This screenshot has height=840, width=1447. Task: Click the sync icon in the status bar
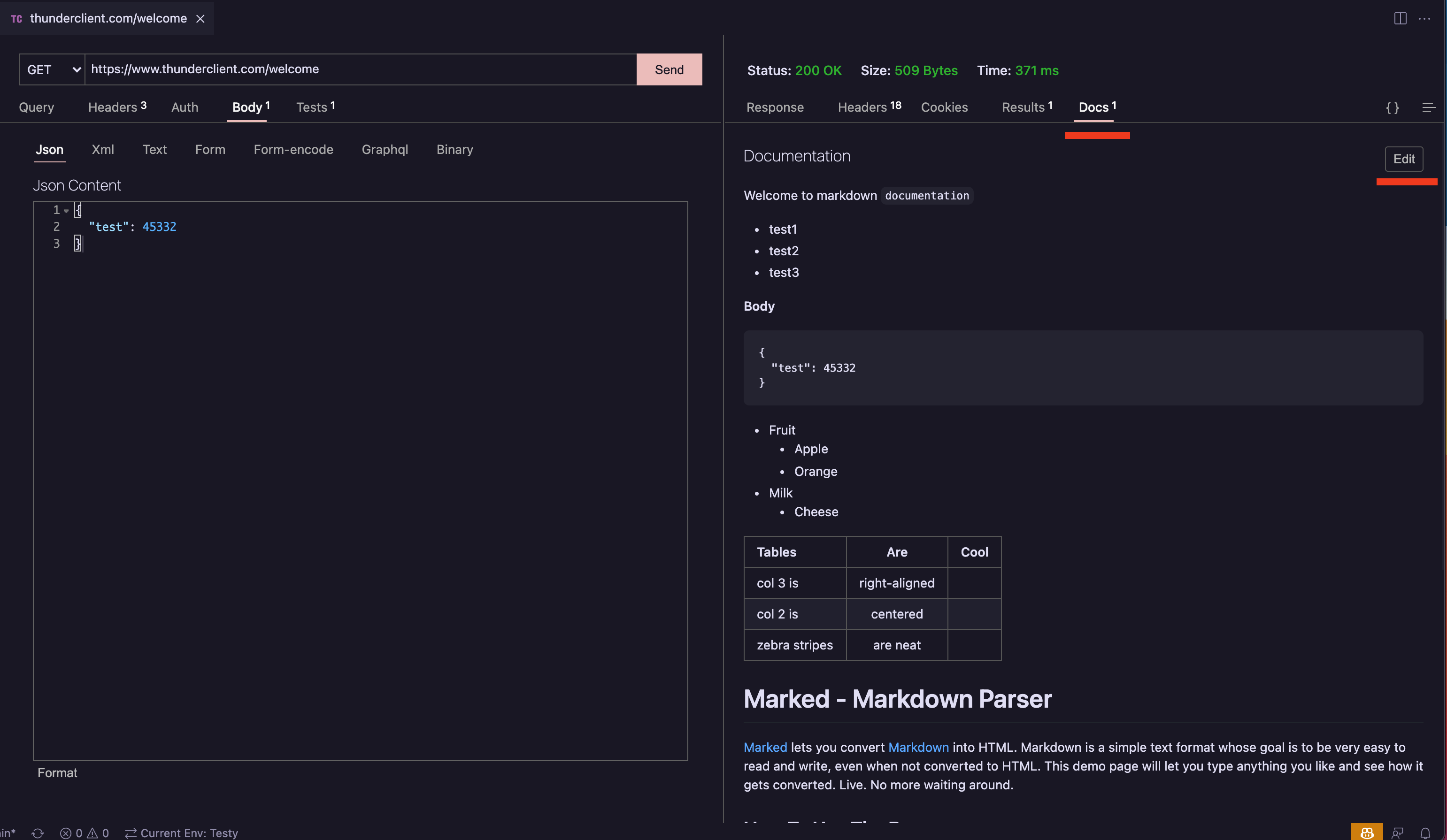[38, 832]
